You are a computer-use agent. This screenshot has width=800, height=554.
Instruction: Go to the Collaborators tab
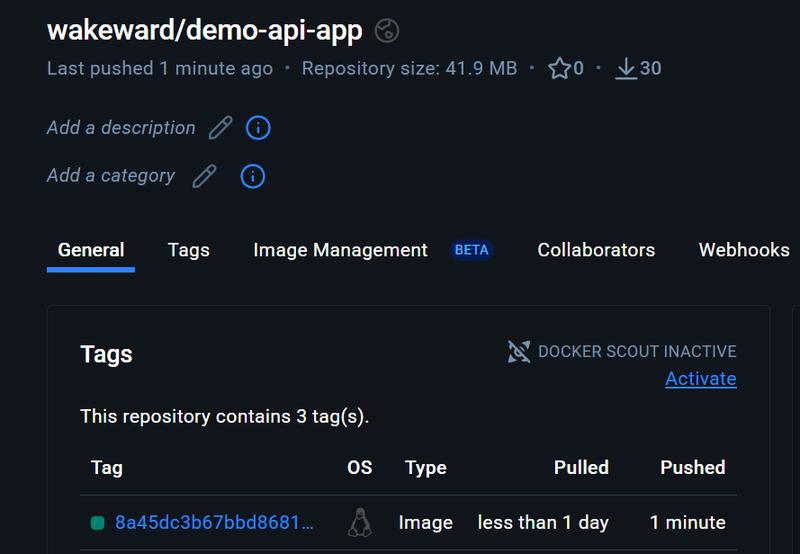coord(596,250)
